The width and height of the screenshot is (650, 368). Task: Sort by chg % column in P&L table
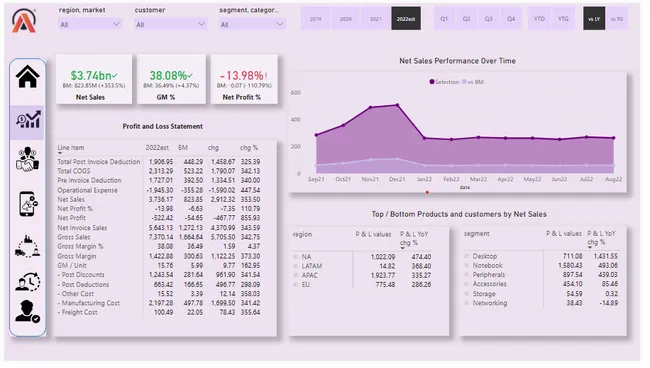point(249,148)
